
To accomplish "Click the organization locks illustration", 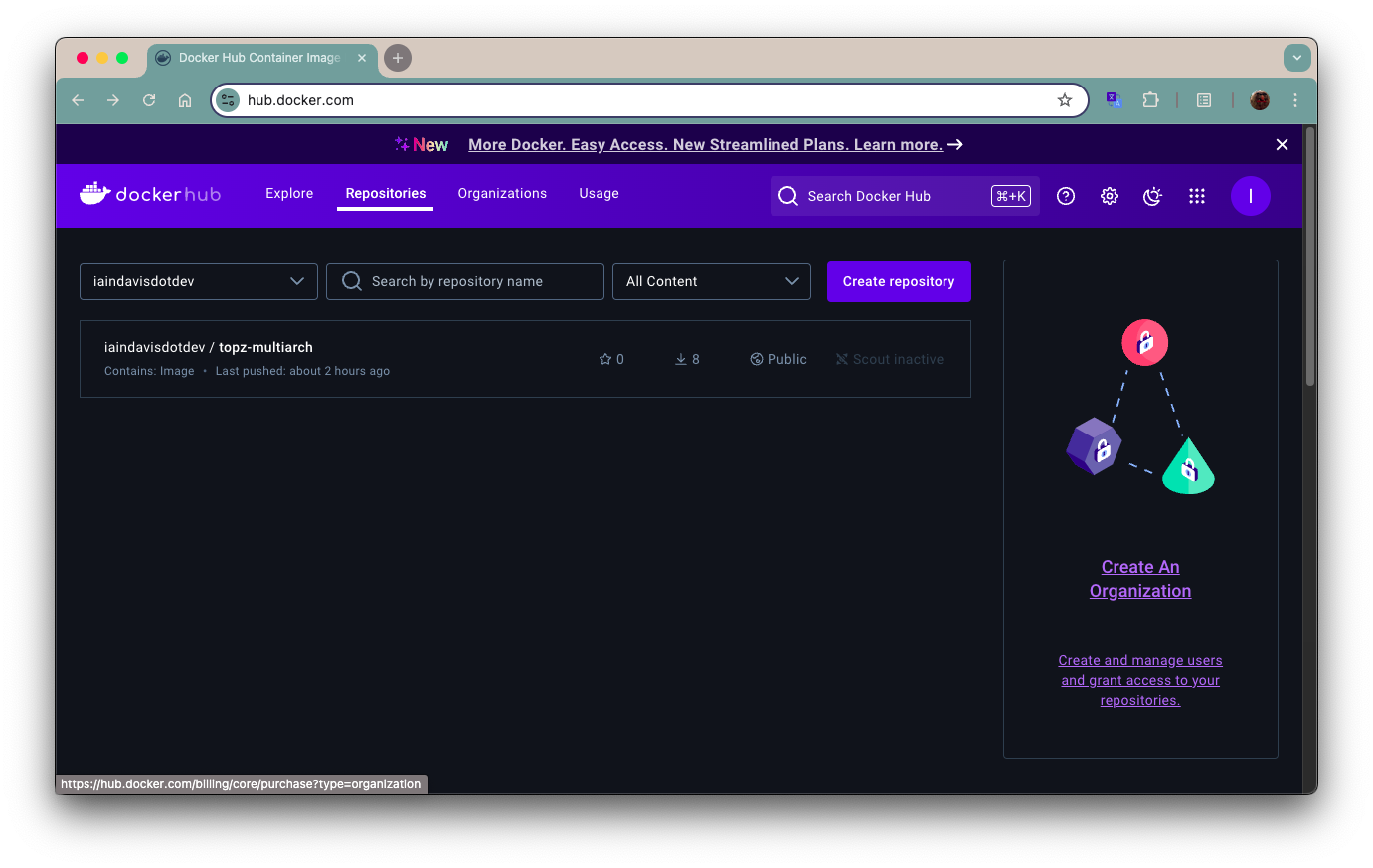I will point(1140,408).
